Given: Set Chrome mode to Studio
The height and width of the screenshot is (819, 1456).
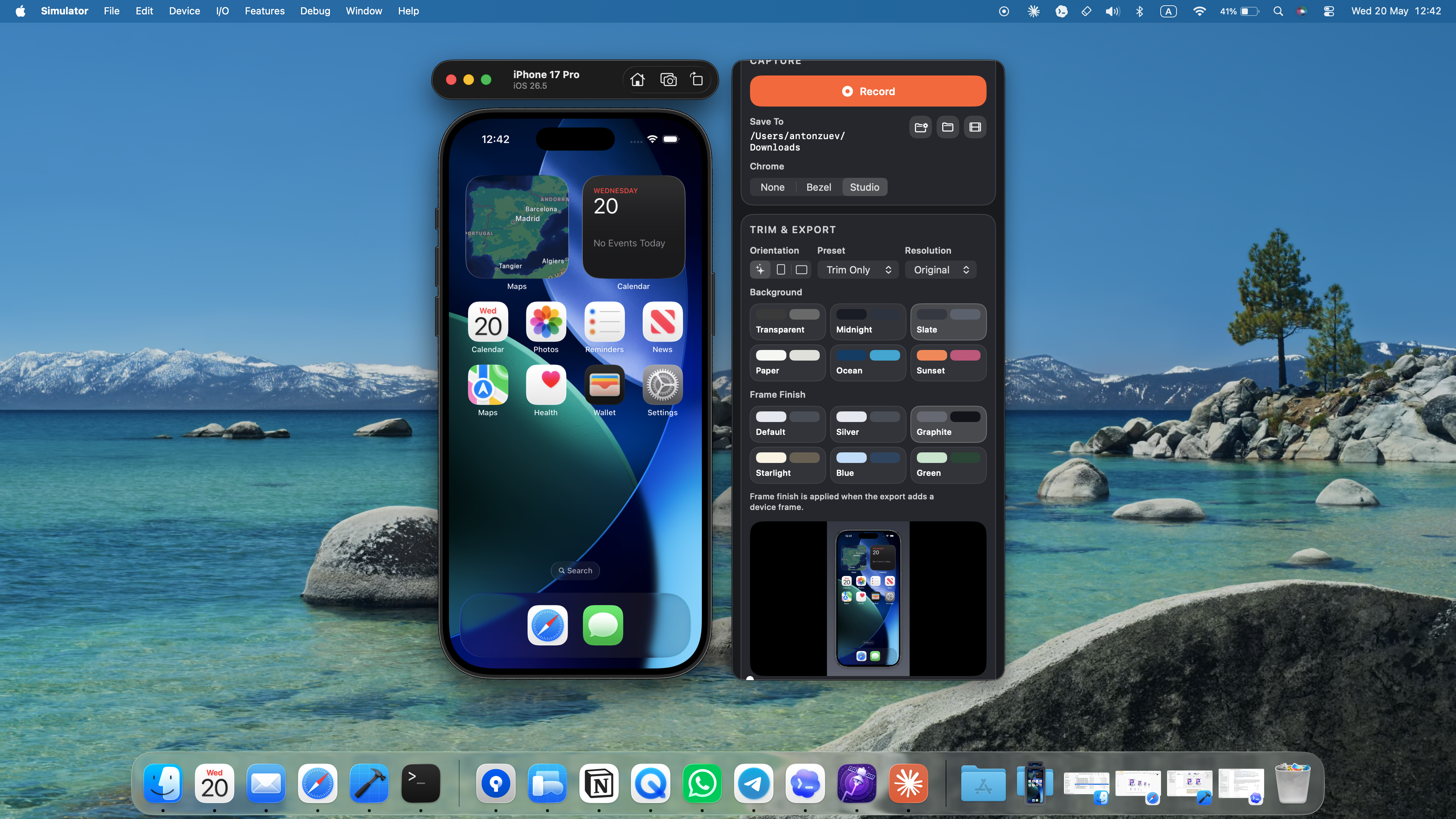Looking at the screenshot, I should pyautogui.click(x=864, y=187).
